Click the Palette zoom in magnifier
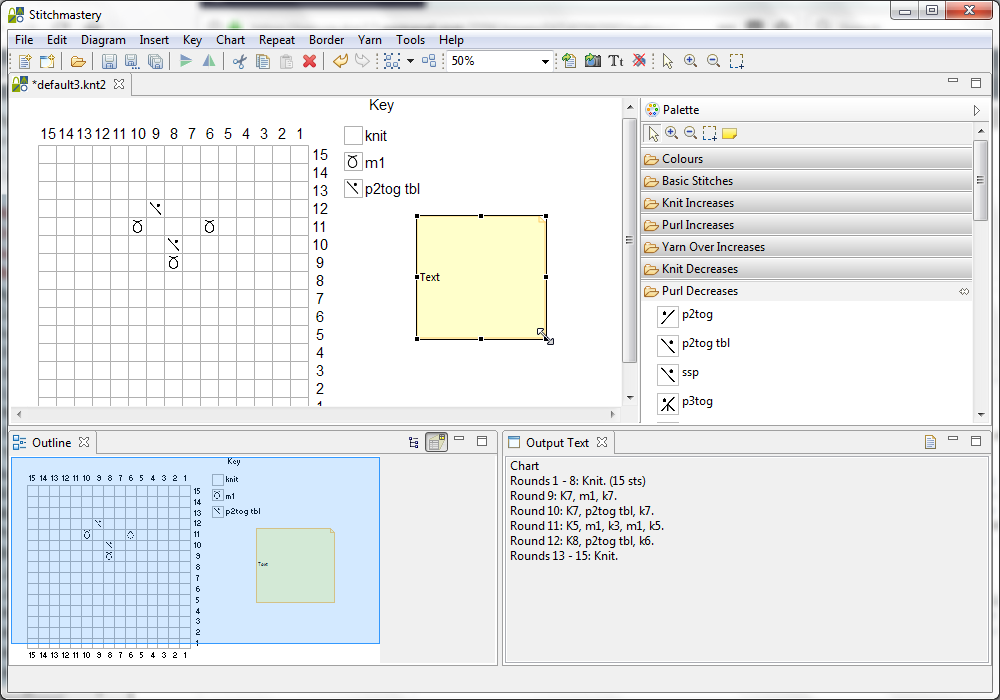This screenshot has height=700, width=1000. (671, 133)
